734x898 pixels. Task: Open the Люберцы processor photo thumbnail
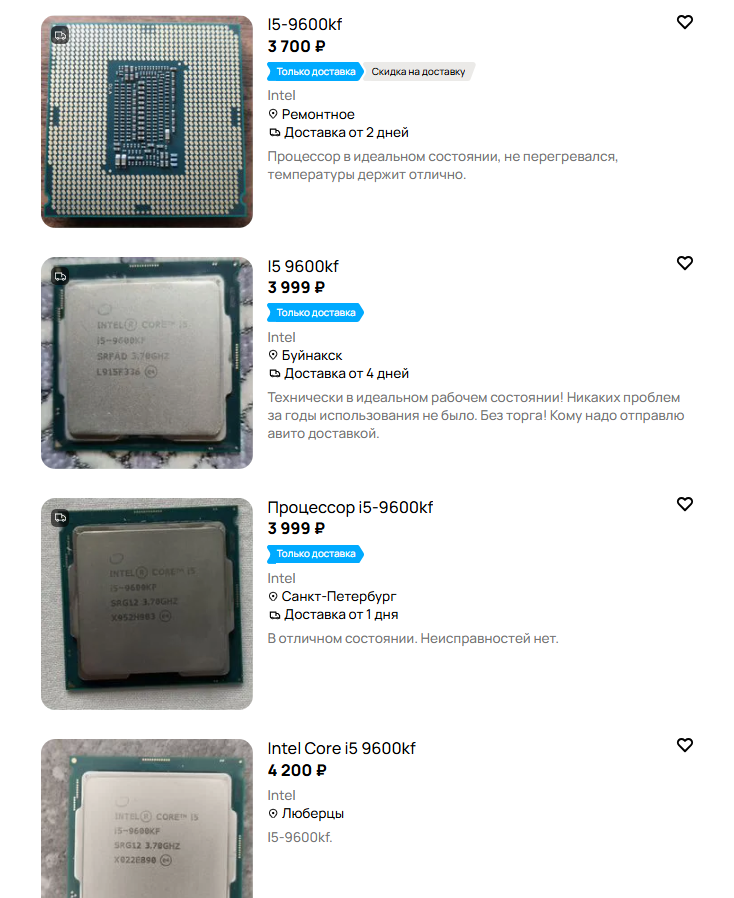[147, 818]
